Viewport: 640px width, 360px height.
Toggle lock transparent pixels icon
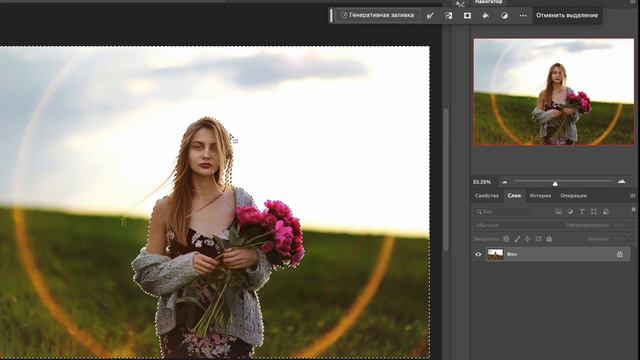pyautogui.click(x=506, y=239)
